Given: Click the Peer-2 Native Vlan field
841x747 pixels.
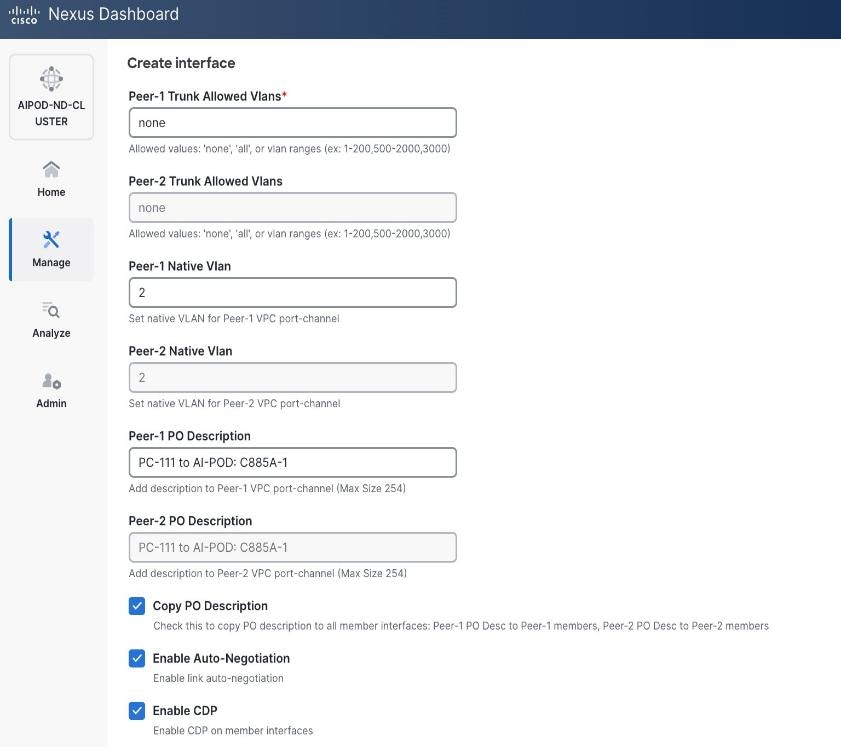Looking at the screenshot, I should (x=291, y=377).
